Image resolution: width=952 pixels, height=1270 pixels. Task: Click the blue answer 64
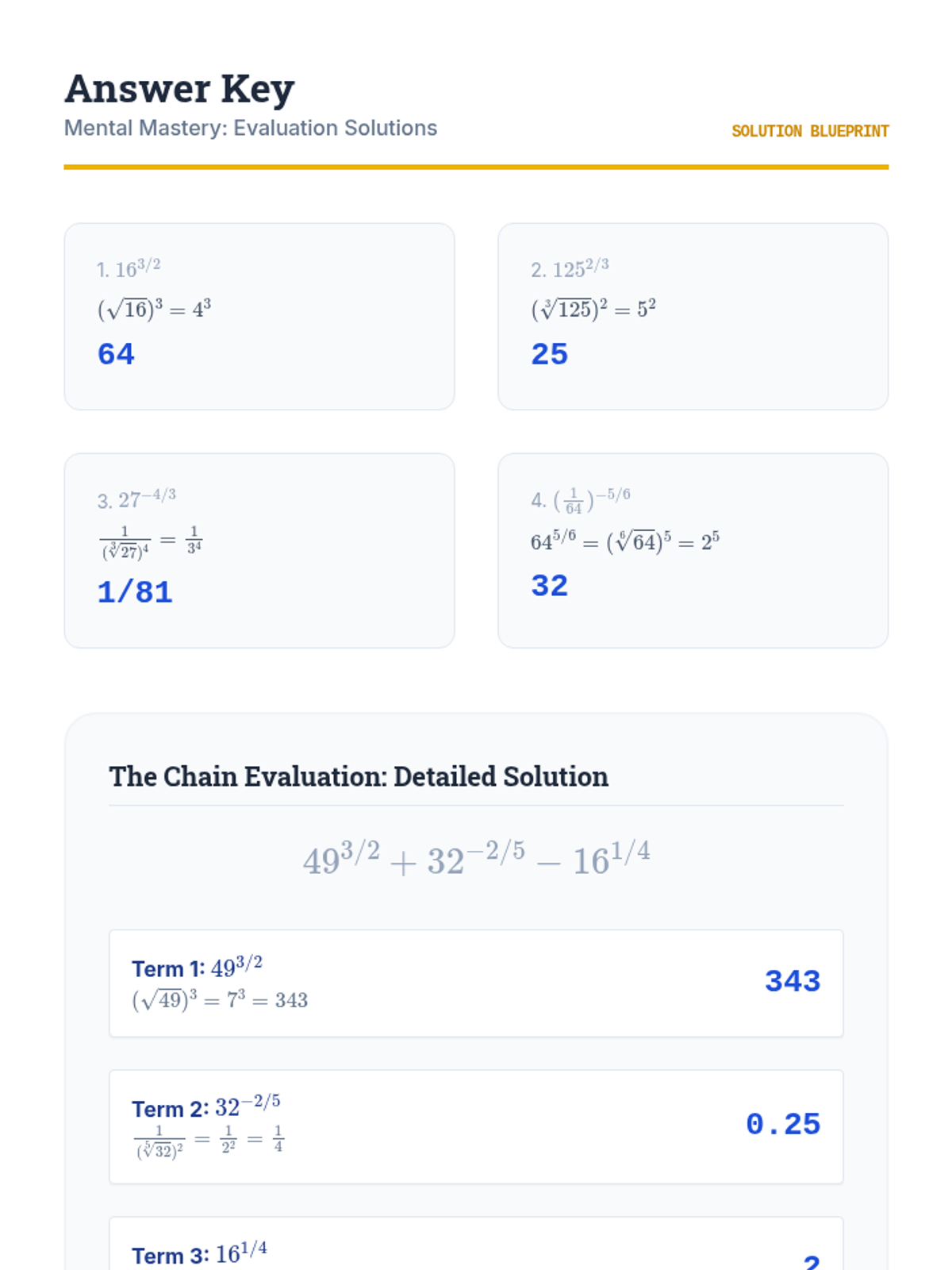click(116, 354)
